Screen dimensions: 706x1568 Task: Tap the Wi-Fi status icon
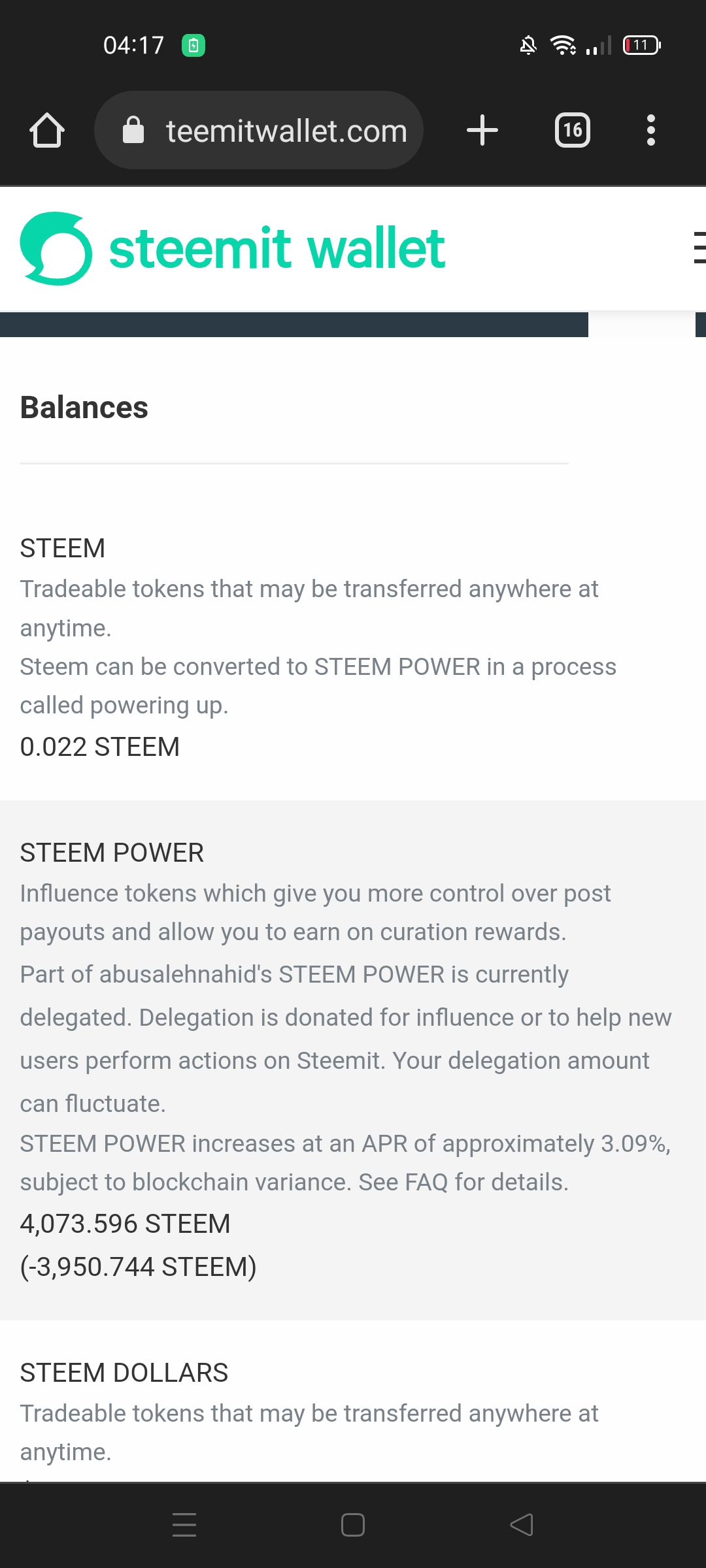(x=562, y=45)
